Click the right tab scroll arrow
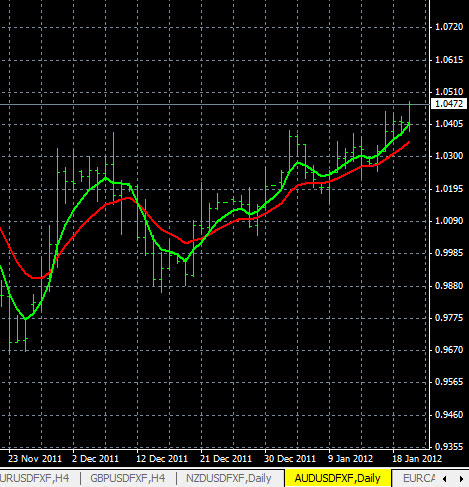This screenshot has width=469, height=487. (x=461, y=479)
